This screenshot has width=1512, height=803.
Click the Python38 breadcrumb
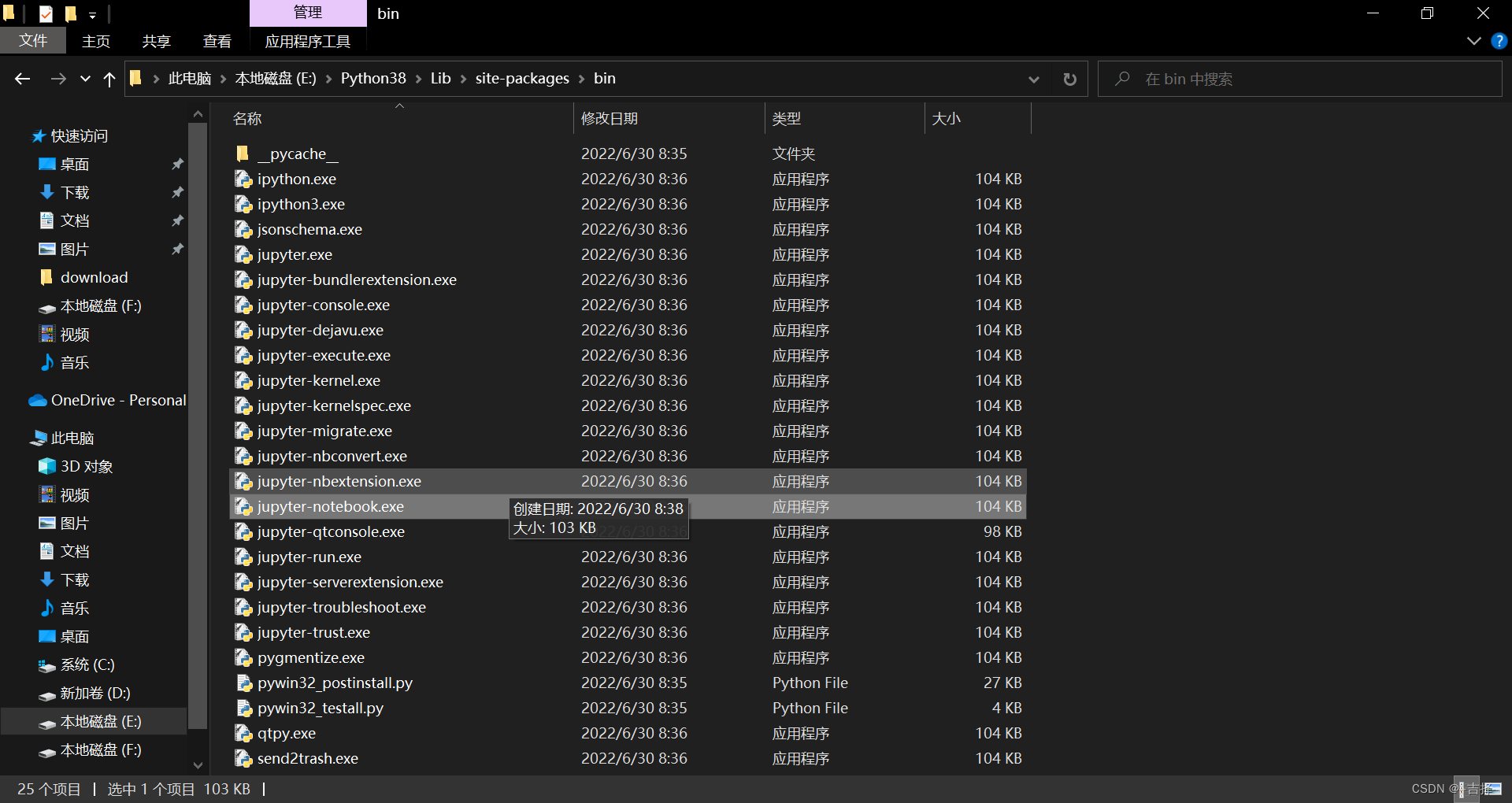coord(373,78)
